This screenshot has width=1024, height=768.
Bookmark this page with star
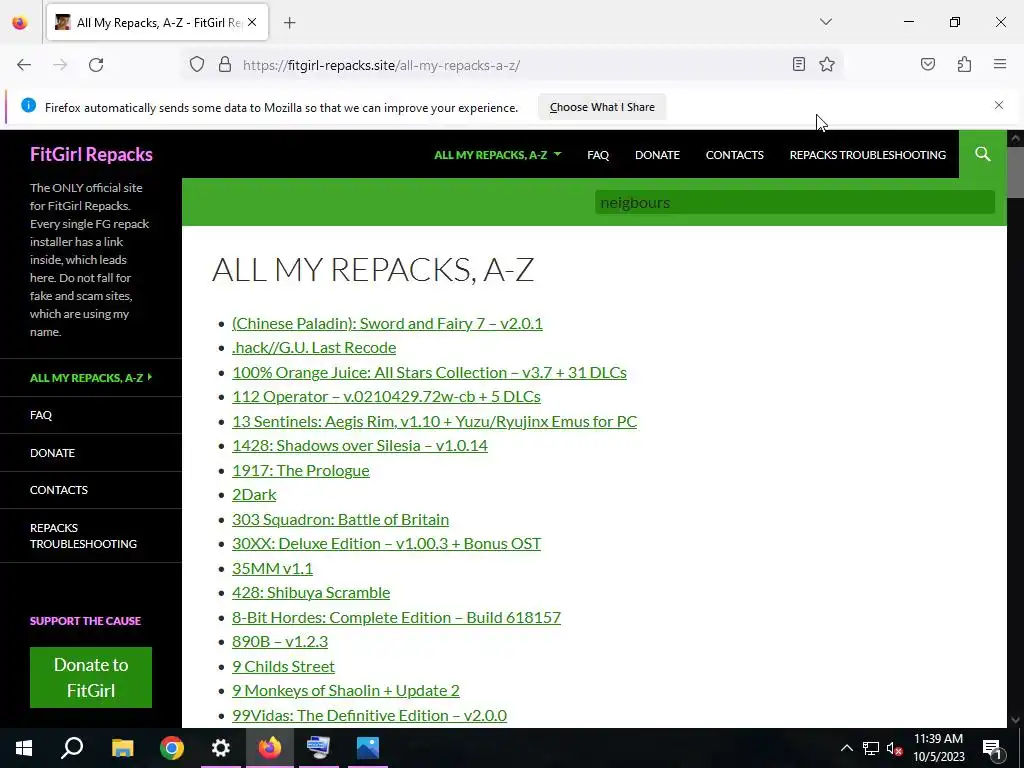click(x=827, y=64)
